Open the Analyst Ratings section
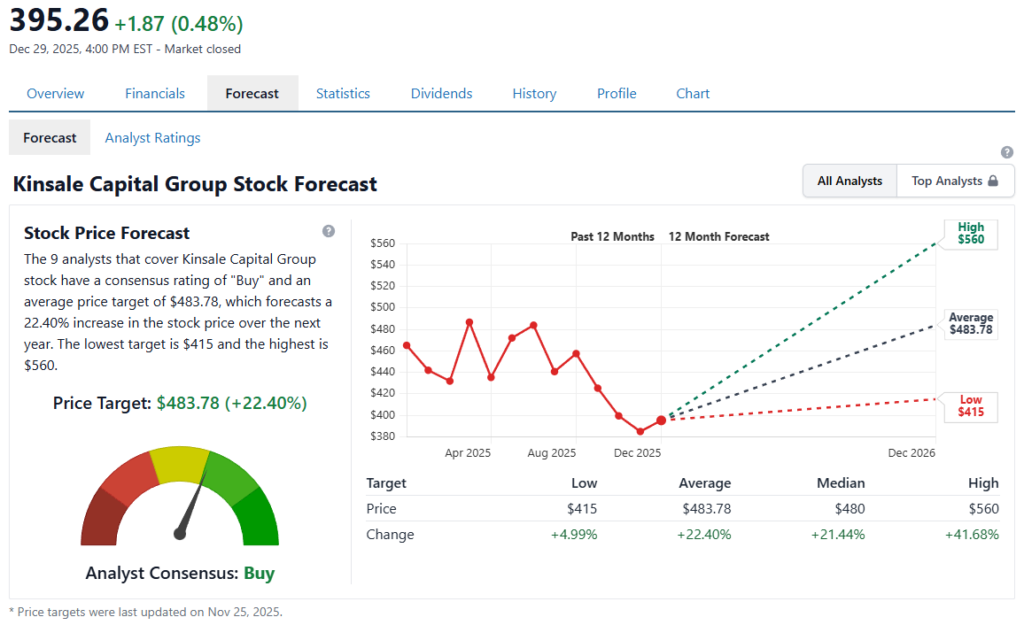 click(x=152, y=137)
